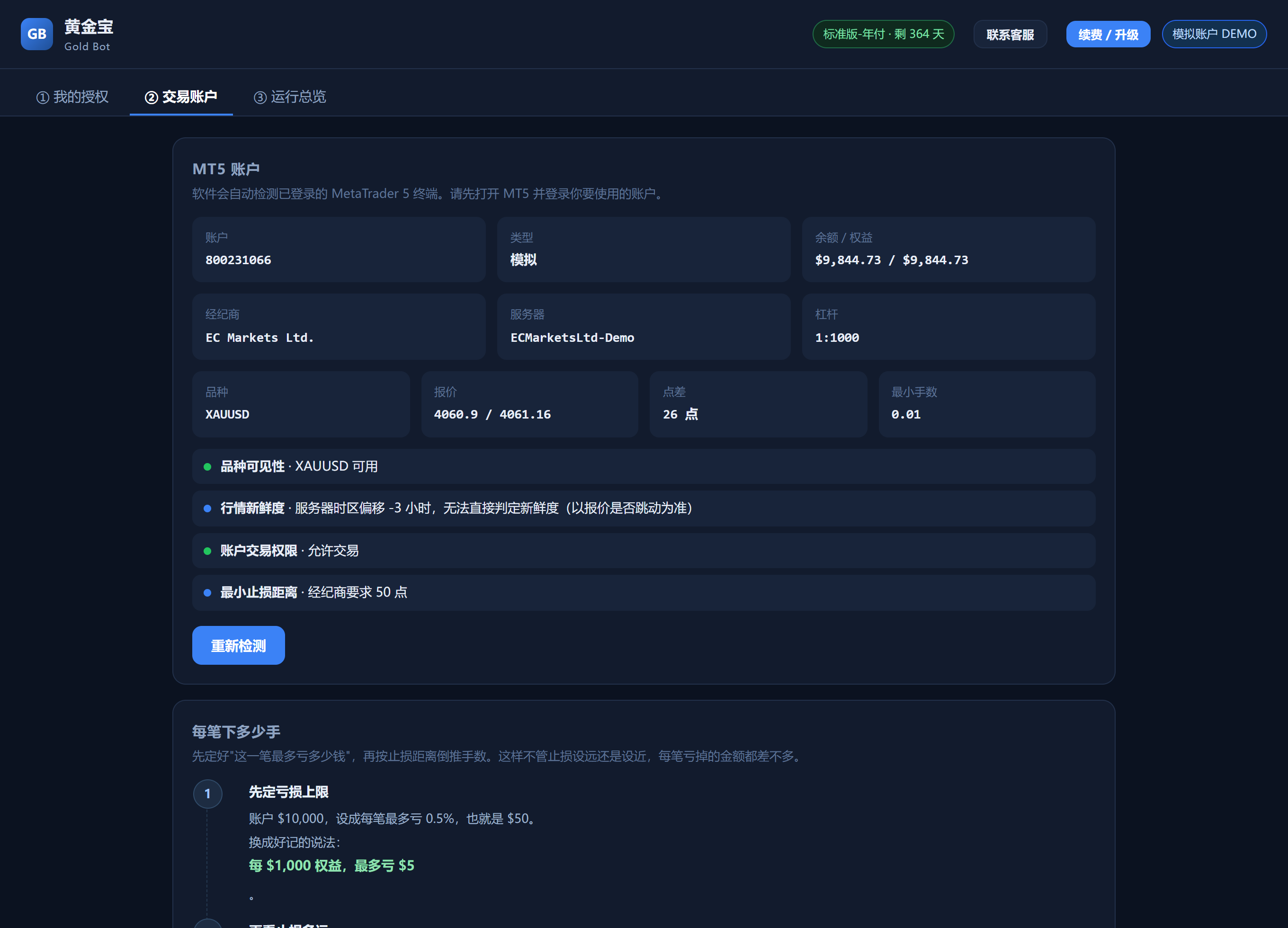The width and height of the screenshot is (1288, 928).
Task: Switch to the 运行总览 tab
Action: click(290, 97)
